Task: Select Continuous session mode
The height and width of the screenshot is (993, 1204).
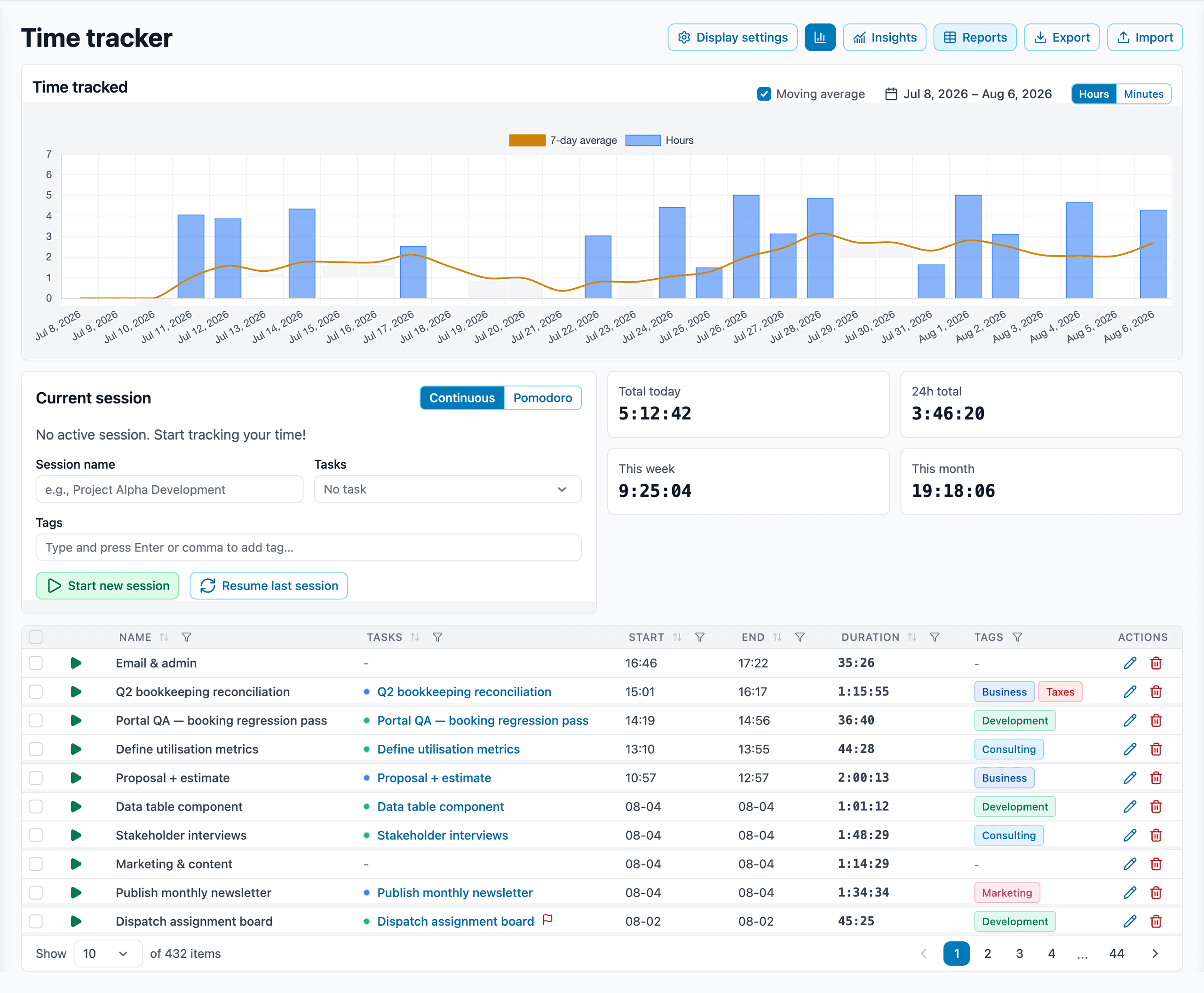Action: pyautogui.click(x=462, y=398)
